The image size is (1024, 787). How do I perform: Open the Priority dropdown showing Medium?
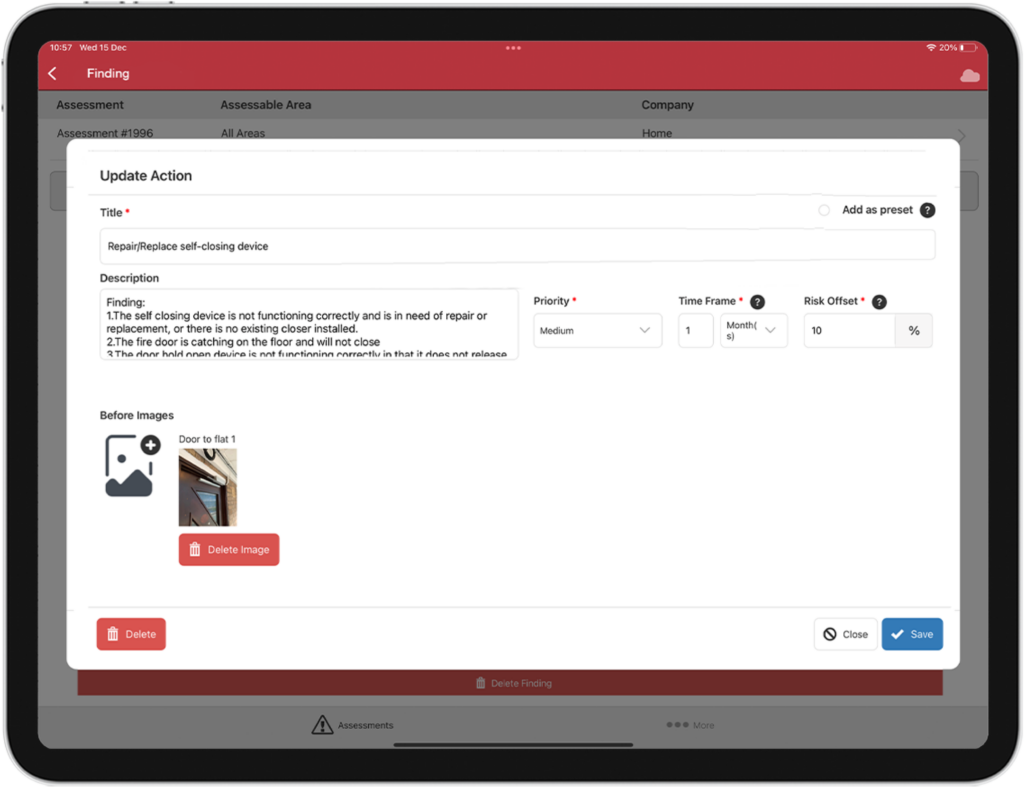coord(597,330)
